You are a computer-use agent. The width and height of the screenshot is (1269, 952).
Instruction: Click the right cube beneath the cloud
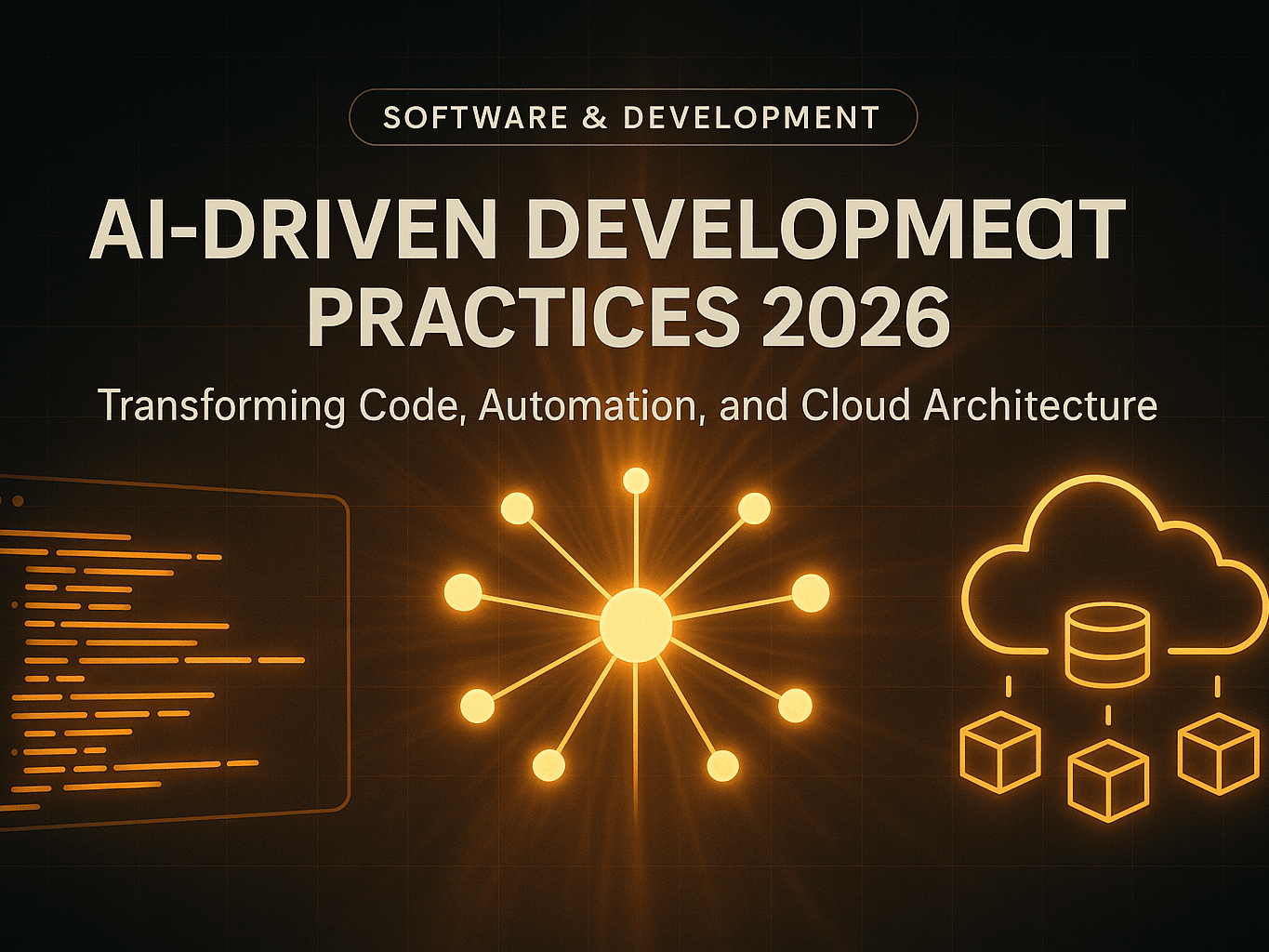(1218, 753)
